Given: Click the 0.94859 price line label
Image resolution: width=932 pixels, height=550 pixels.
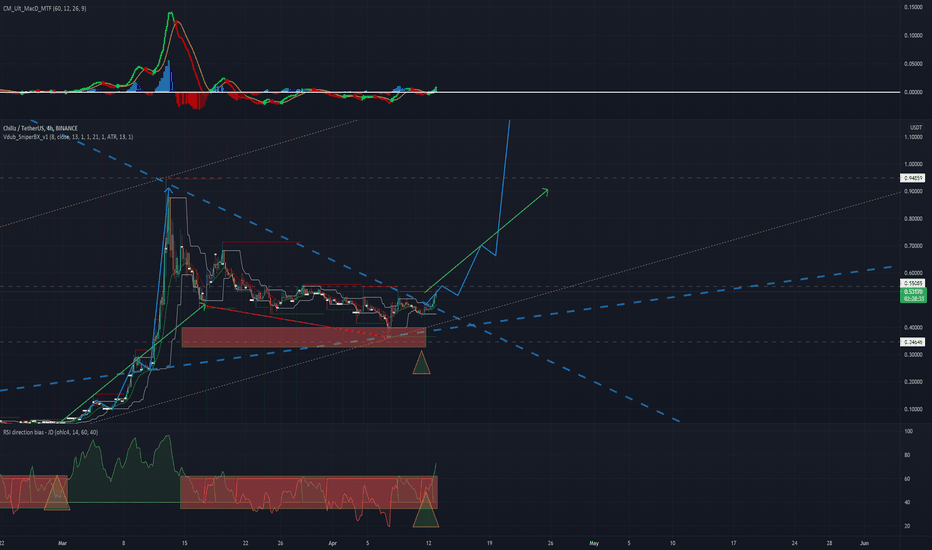Looking at the screenshot, I should (x=913, y=178).
